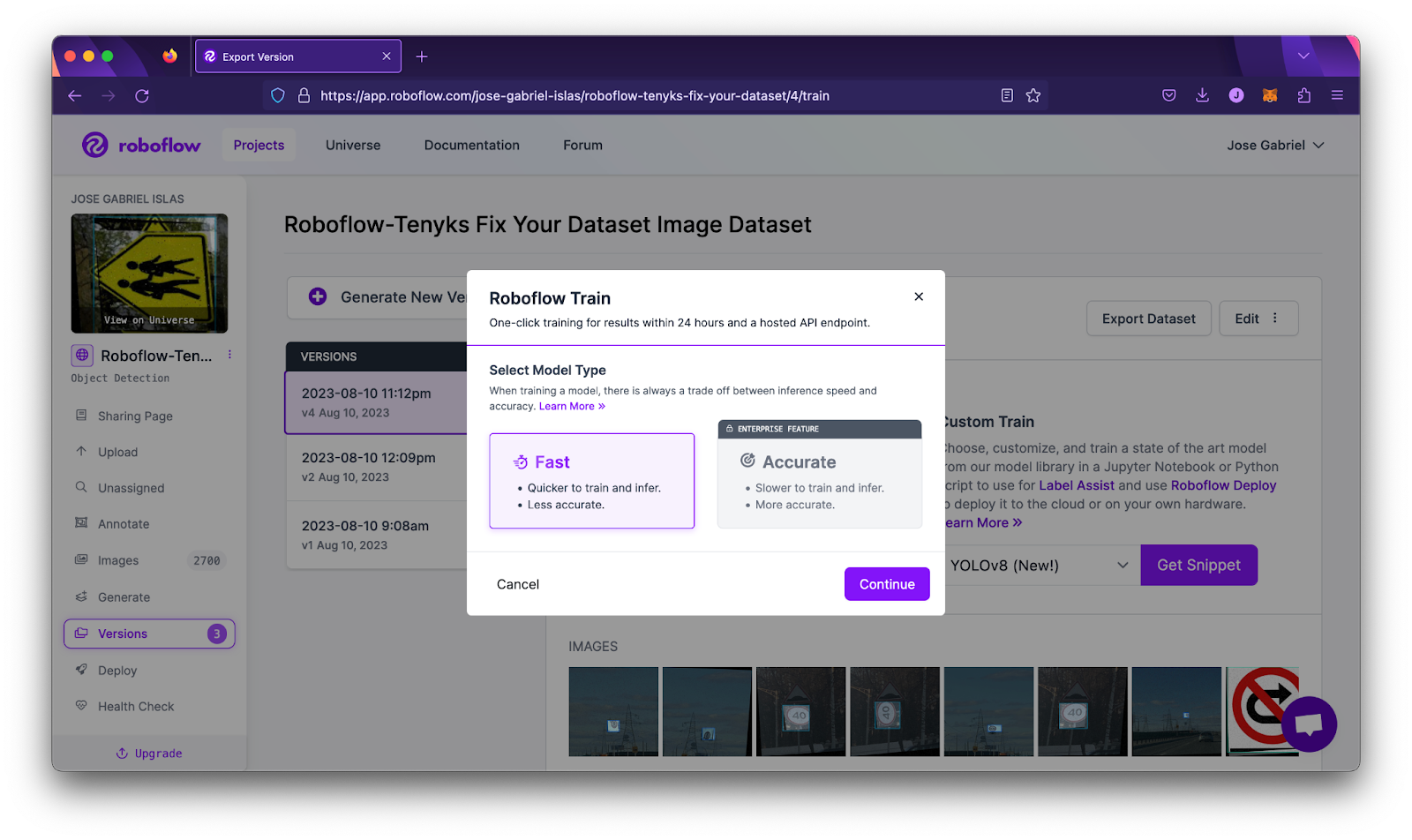This screenshot has width=1412, height=840.
Task: Open the Generate section icon
Action: point(81,596)
